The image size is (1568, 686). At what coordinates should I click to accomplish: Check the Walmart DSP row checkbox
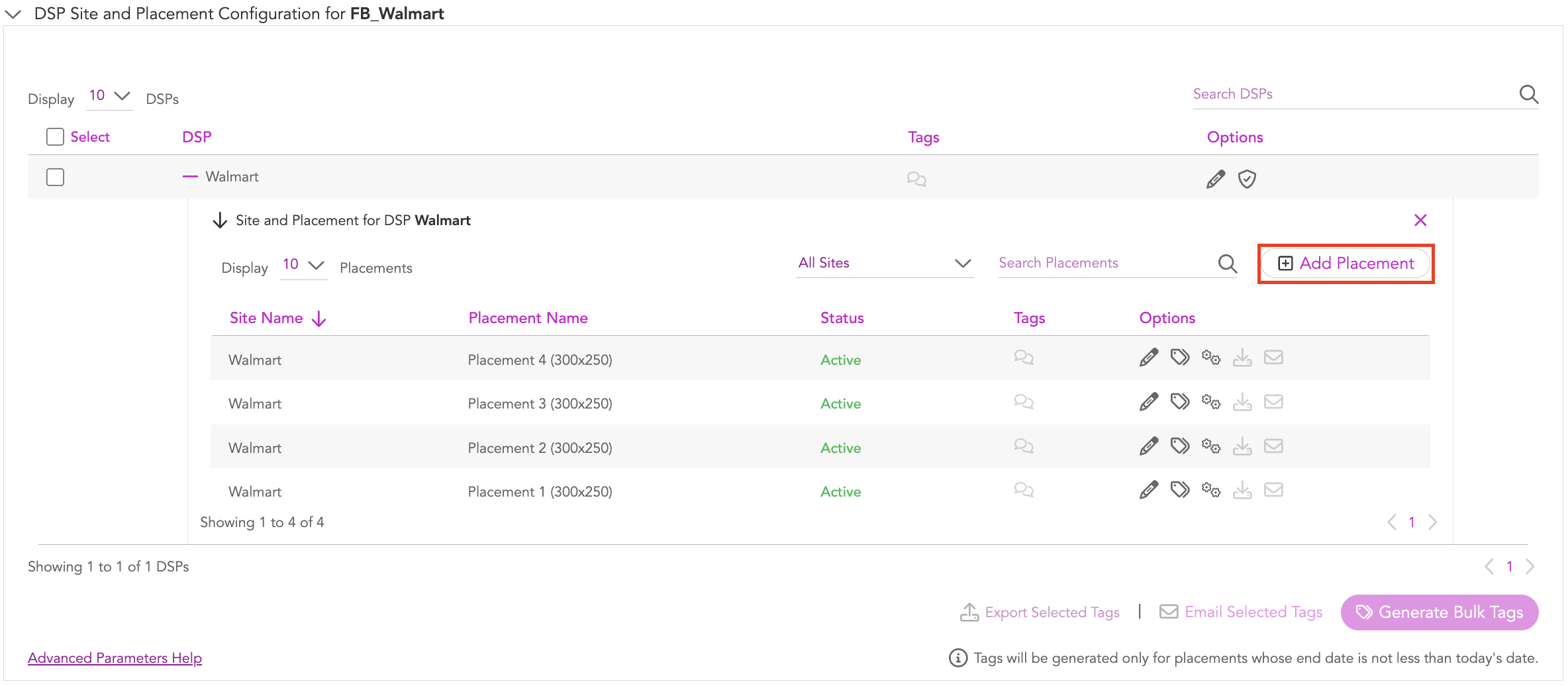click(x=55, y=177)
